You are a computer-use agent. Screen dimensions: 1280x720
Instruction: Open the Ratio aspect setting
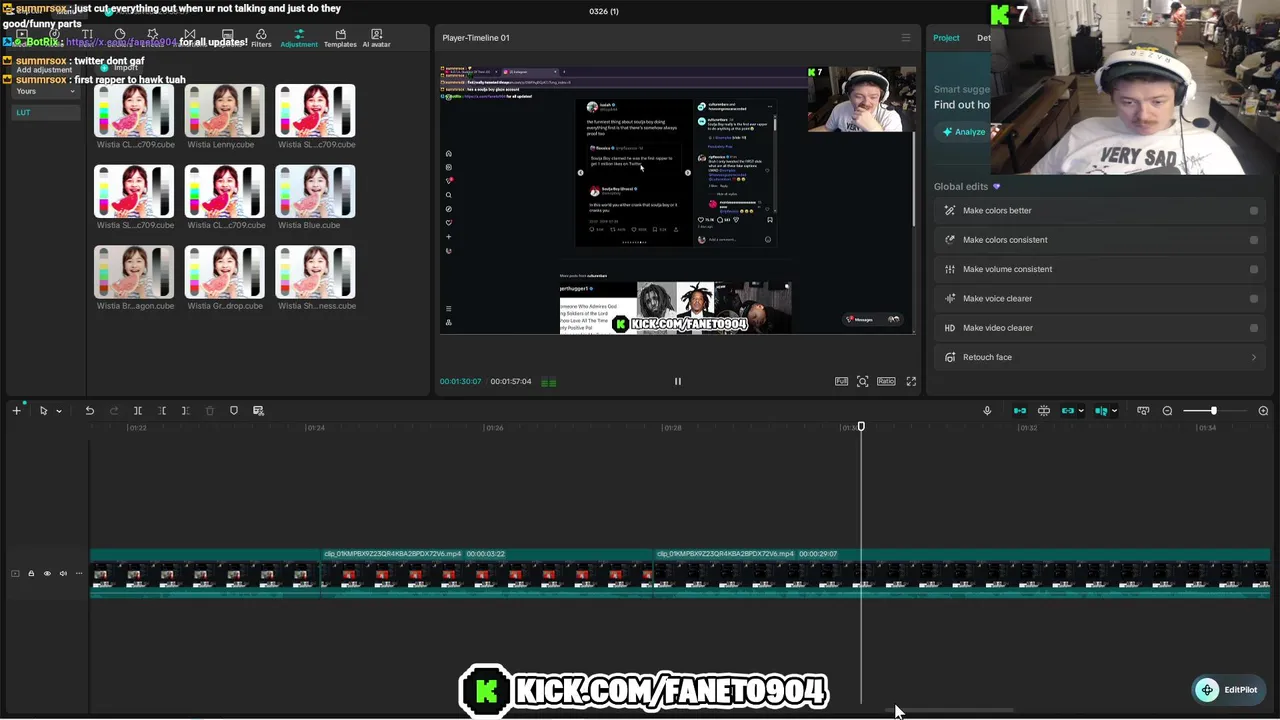[886, 381]
